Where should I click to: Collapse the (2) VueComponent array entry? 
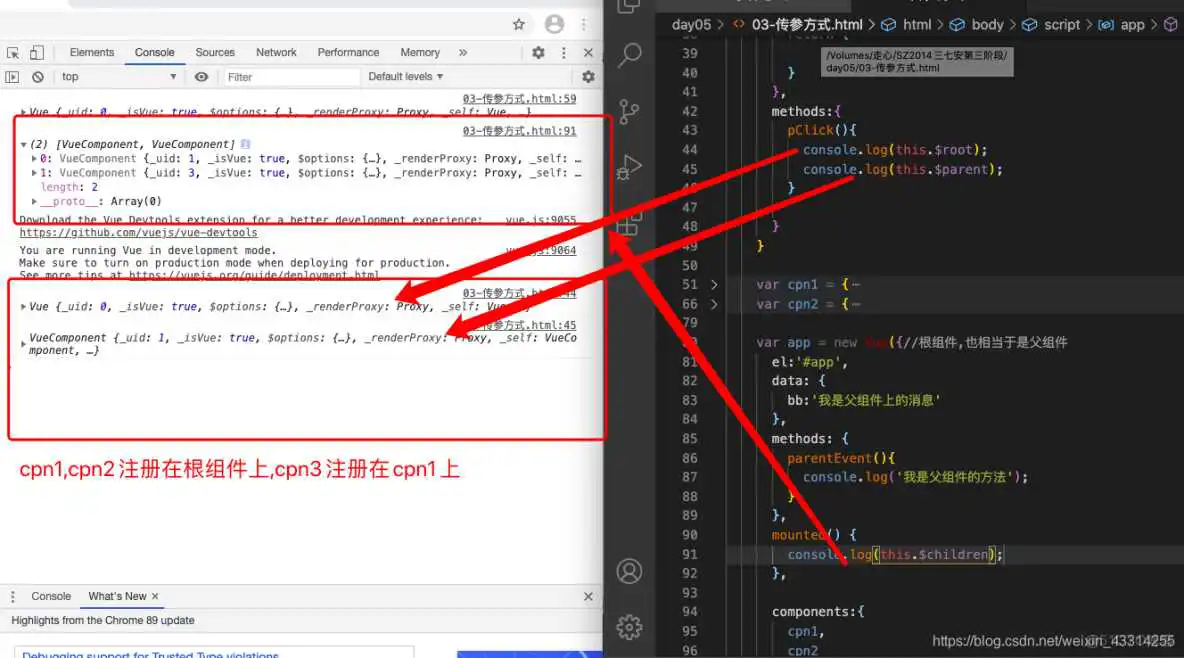23,144
